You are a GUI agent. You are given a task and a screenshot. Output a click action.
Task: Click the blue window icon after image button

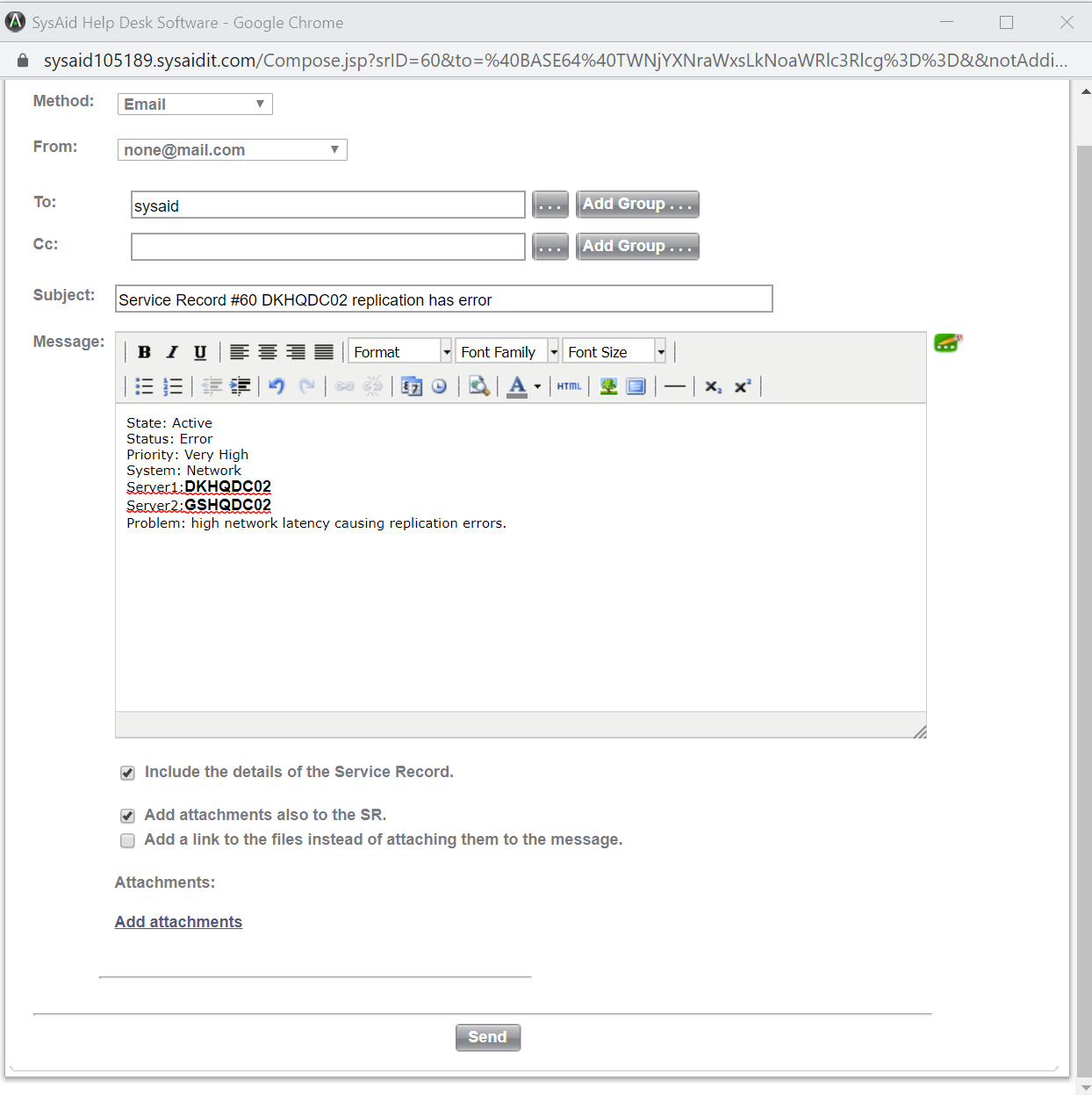click(x=636, y=385)
